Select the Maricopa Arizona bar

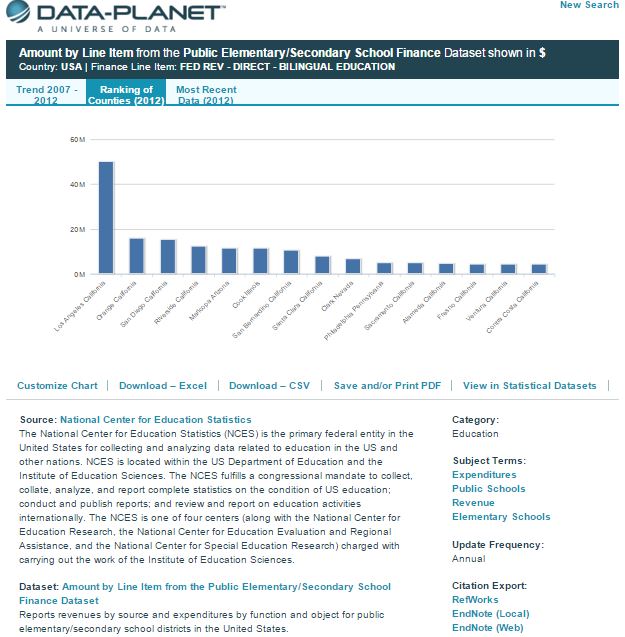coord(229,261)
